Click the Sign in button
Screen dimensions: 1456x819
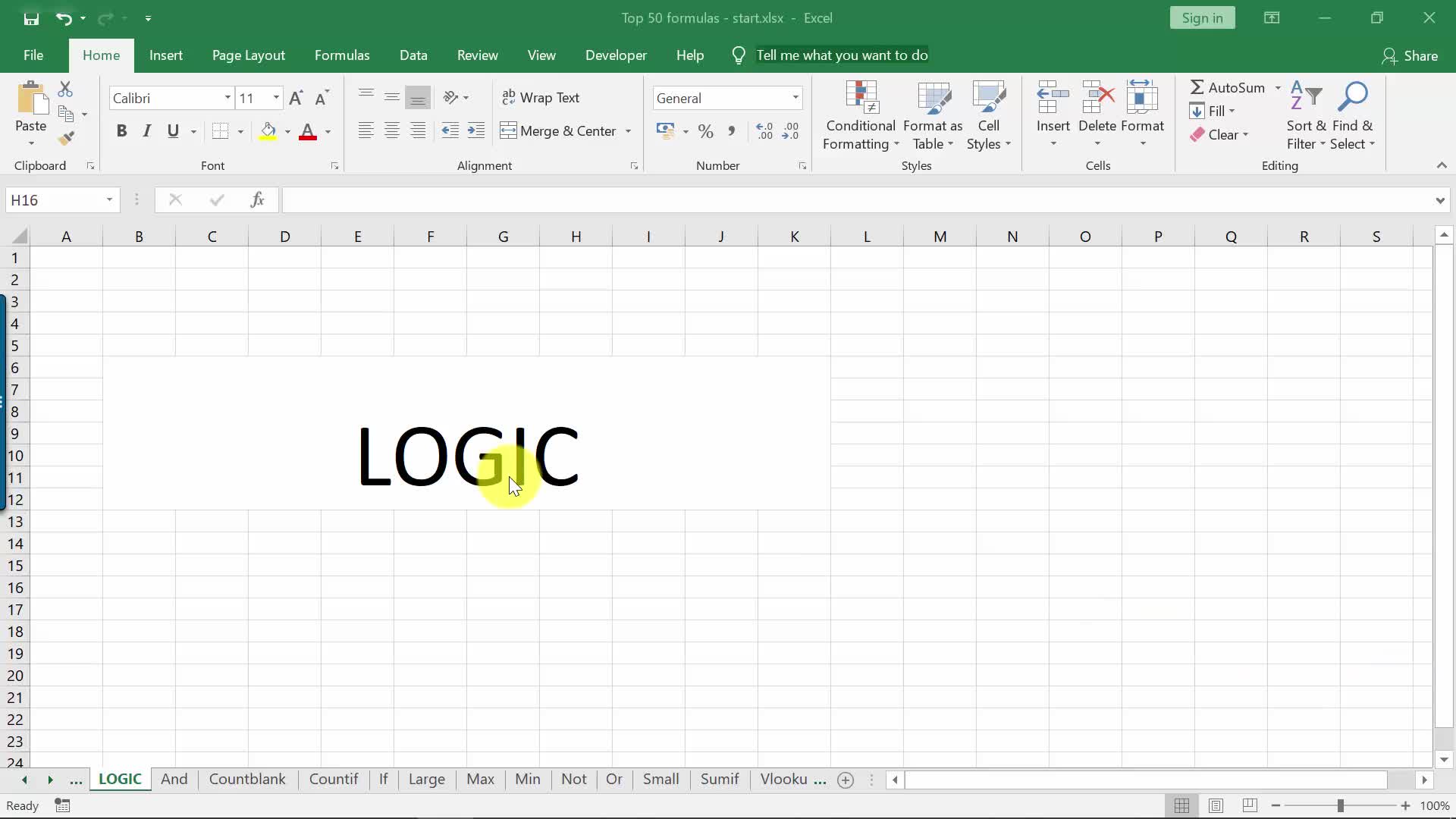[1202, 18]
